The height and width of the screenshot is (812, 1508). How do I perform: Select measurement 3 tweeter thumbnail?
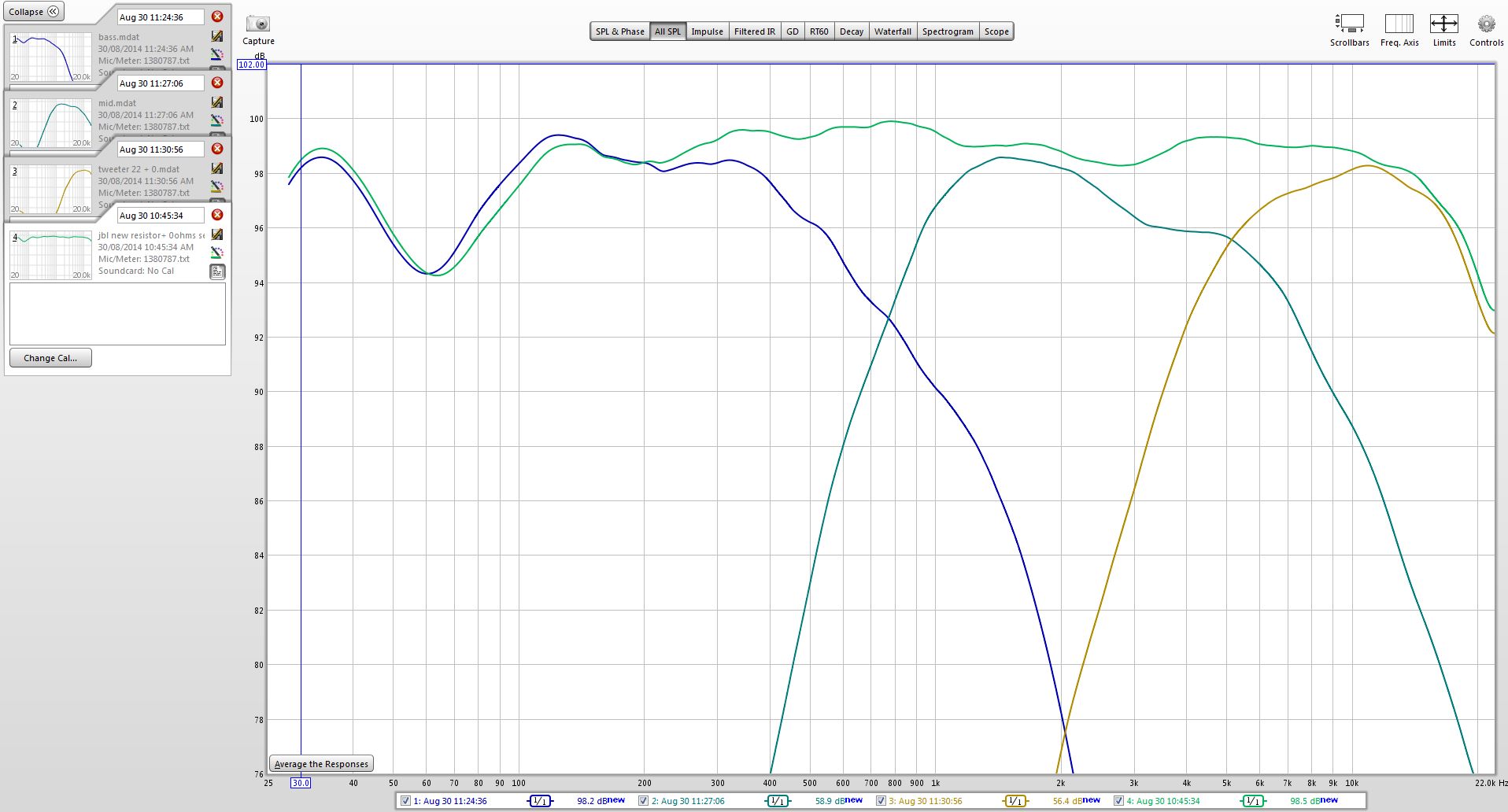51,188
